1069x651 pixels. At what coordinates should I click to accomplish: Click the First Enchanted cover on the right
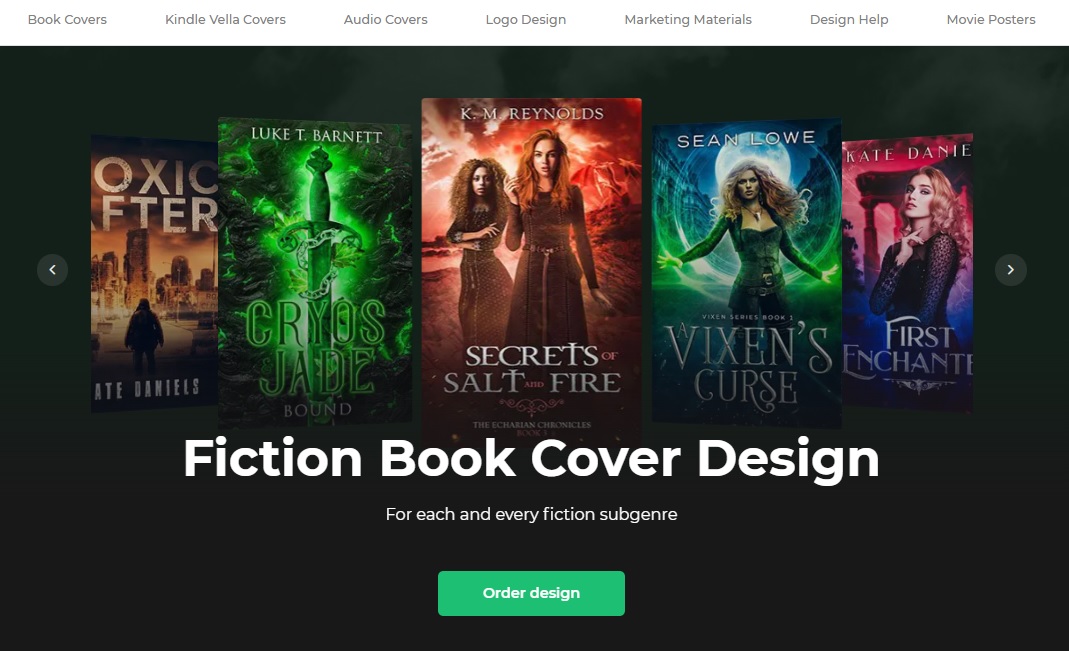tap(908, 270)
